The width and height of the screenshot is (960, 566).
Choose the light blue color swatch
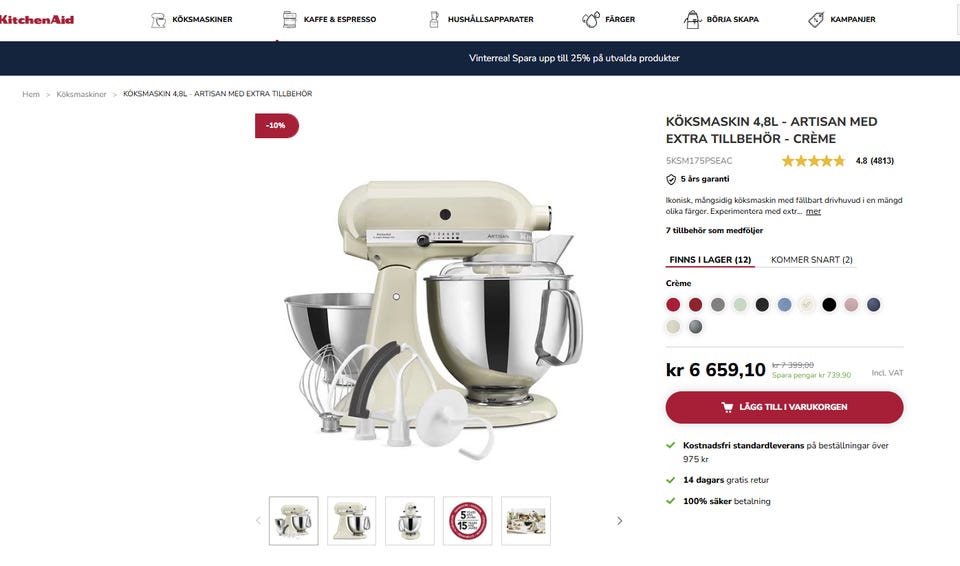pos(784,304)
